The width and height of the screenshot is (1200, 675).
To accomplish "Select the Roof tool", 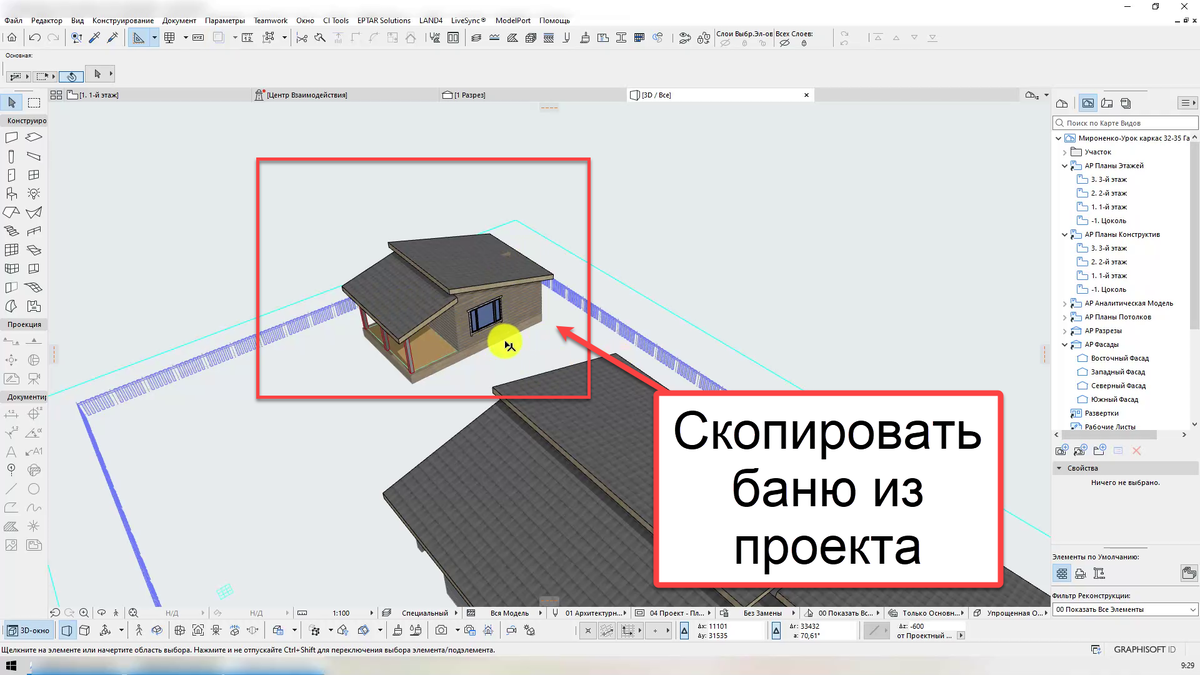I will [13, 212].
